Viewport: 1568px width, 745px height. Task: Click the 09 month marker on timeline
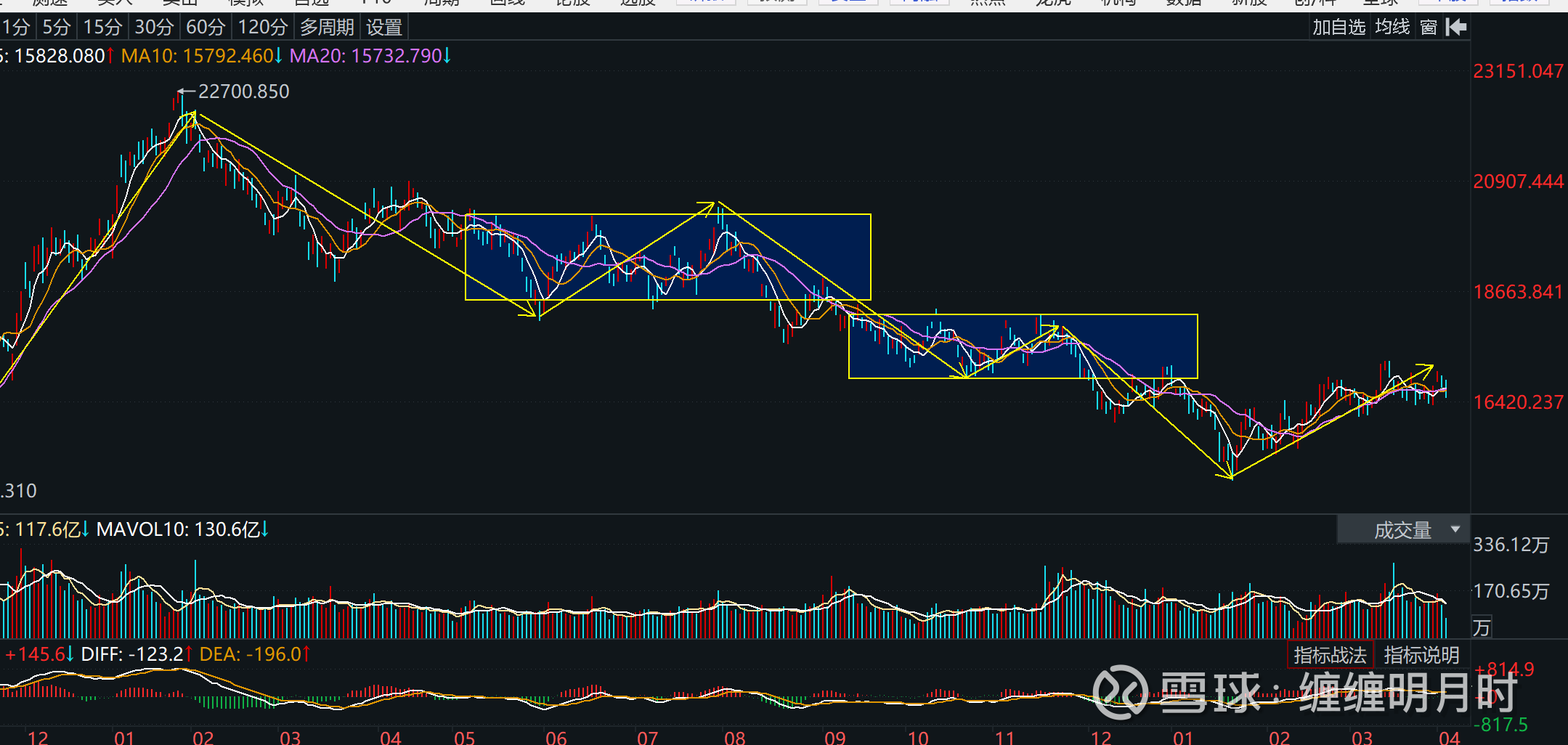pyautogui.click(x=835, y=738)
